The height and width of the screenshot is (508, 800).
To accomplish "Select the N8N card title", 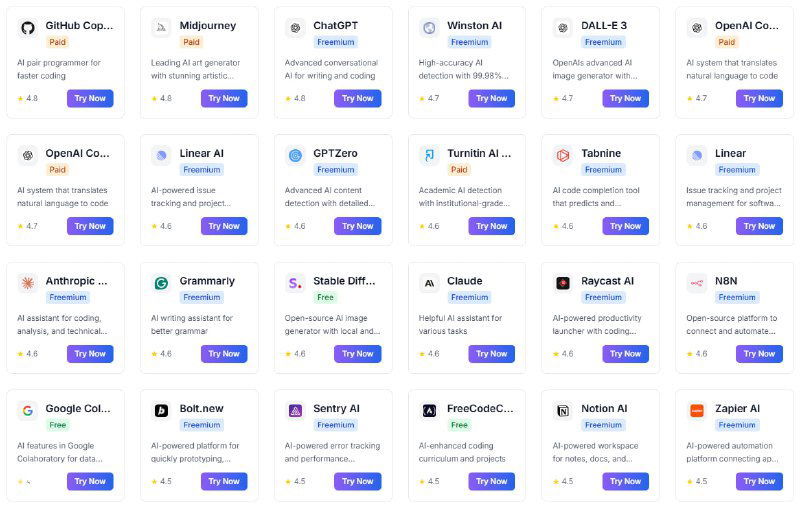I will coord(726,281).
